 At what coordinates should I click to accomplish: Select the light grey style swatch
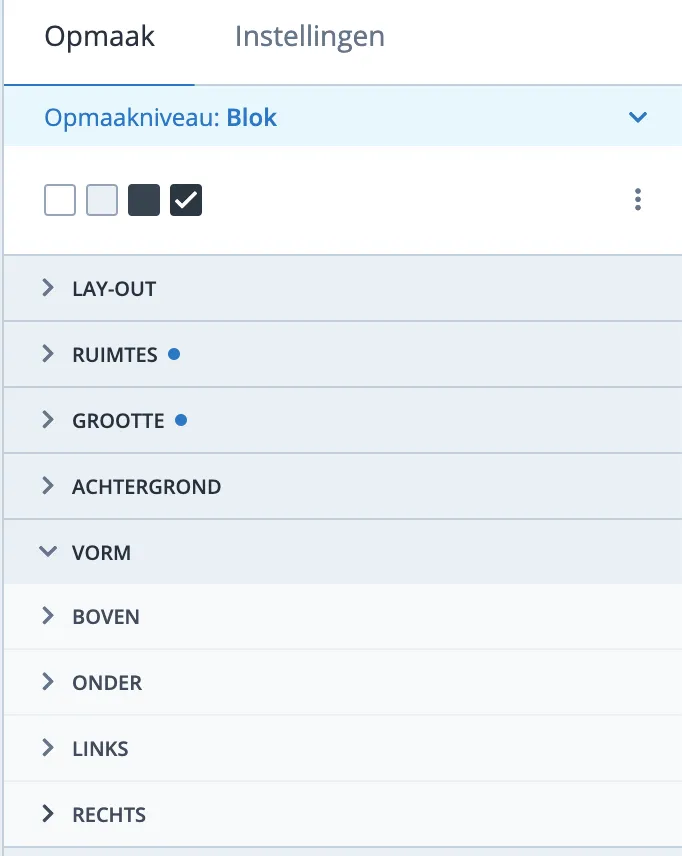[101, 199]
